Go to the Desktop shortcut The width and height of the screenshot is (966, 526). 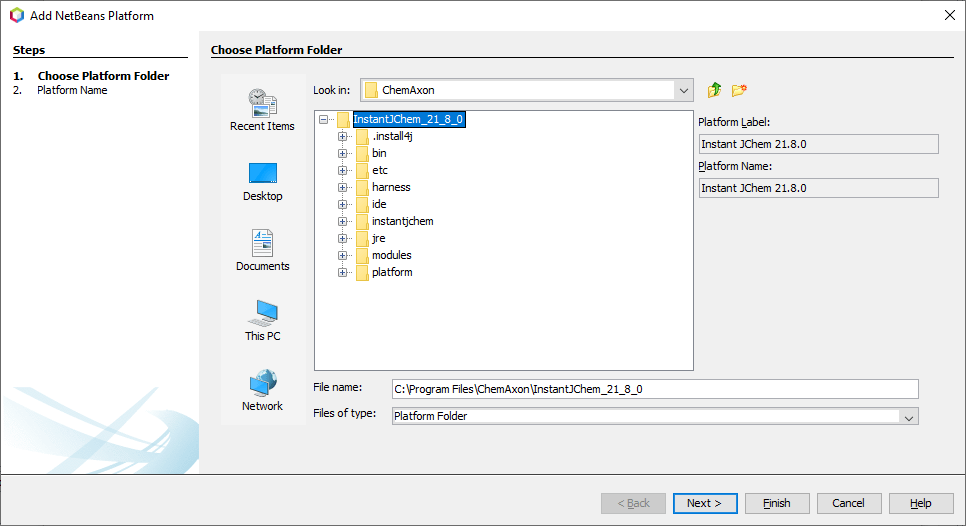262,180
